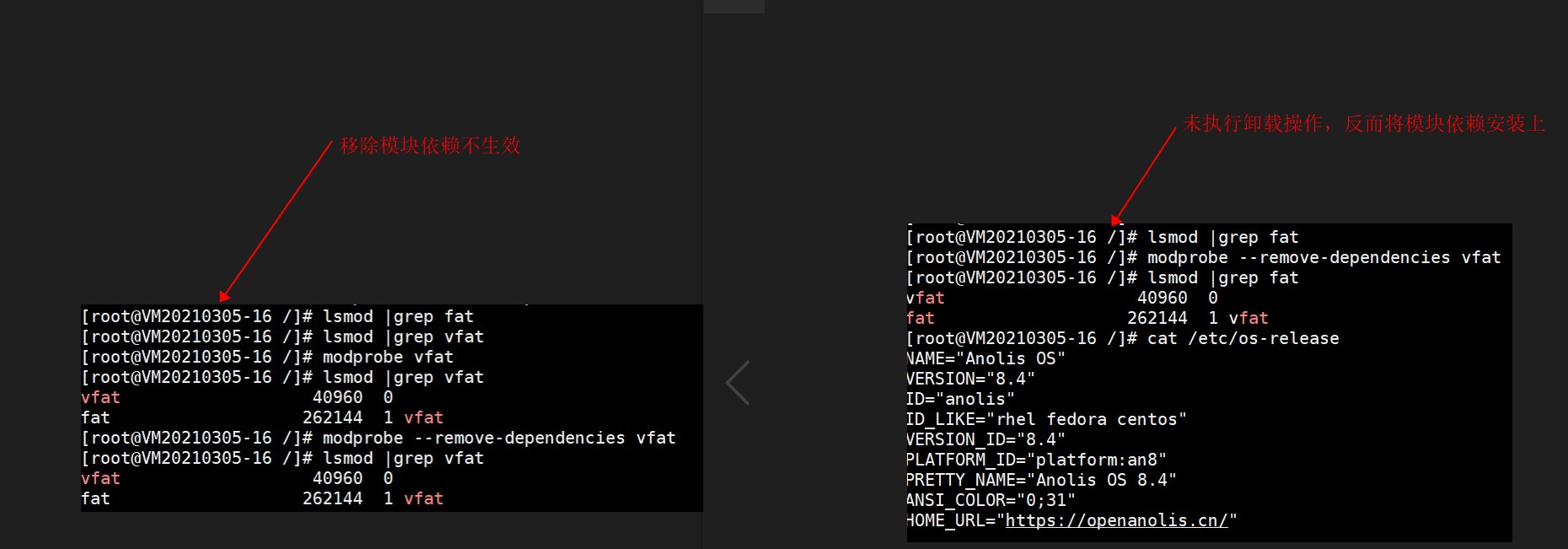
Task: Click "cat /etc/os-release" command line
Action: pos(1243,338)
